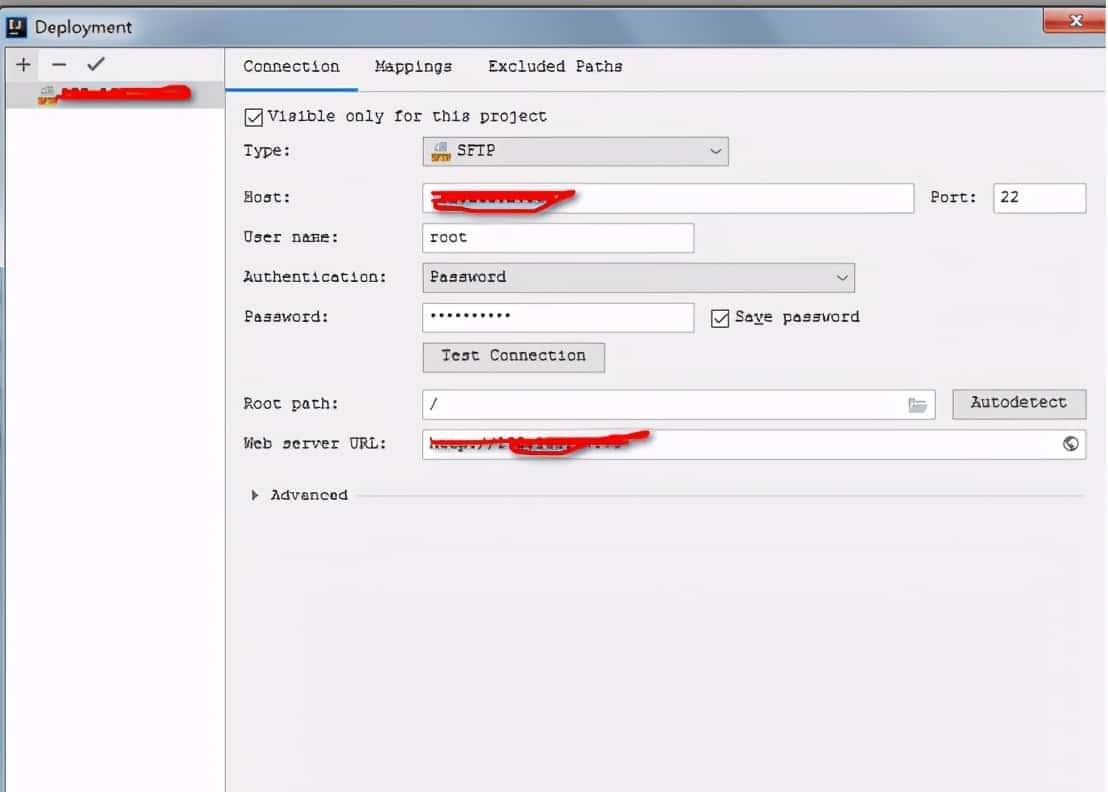Image resolution: width=1108 pixels, height=792 pixels.
Task: Switch to the Excluded Paths tab
Action: pyautogui.click(x=554, y=67)
